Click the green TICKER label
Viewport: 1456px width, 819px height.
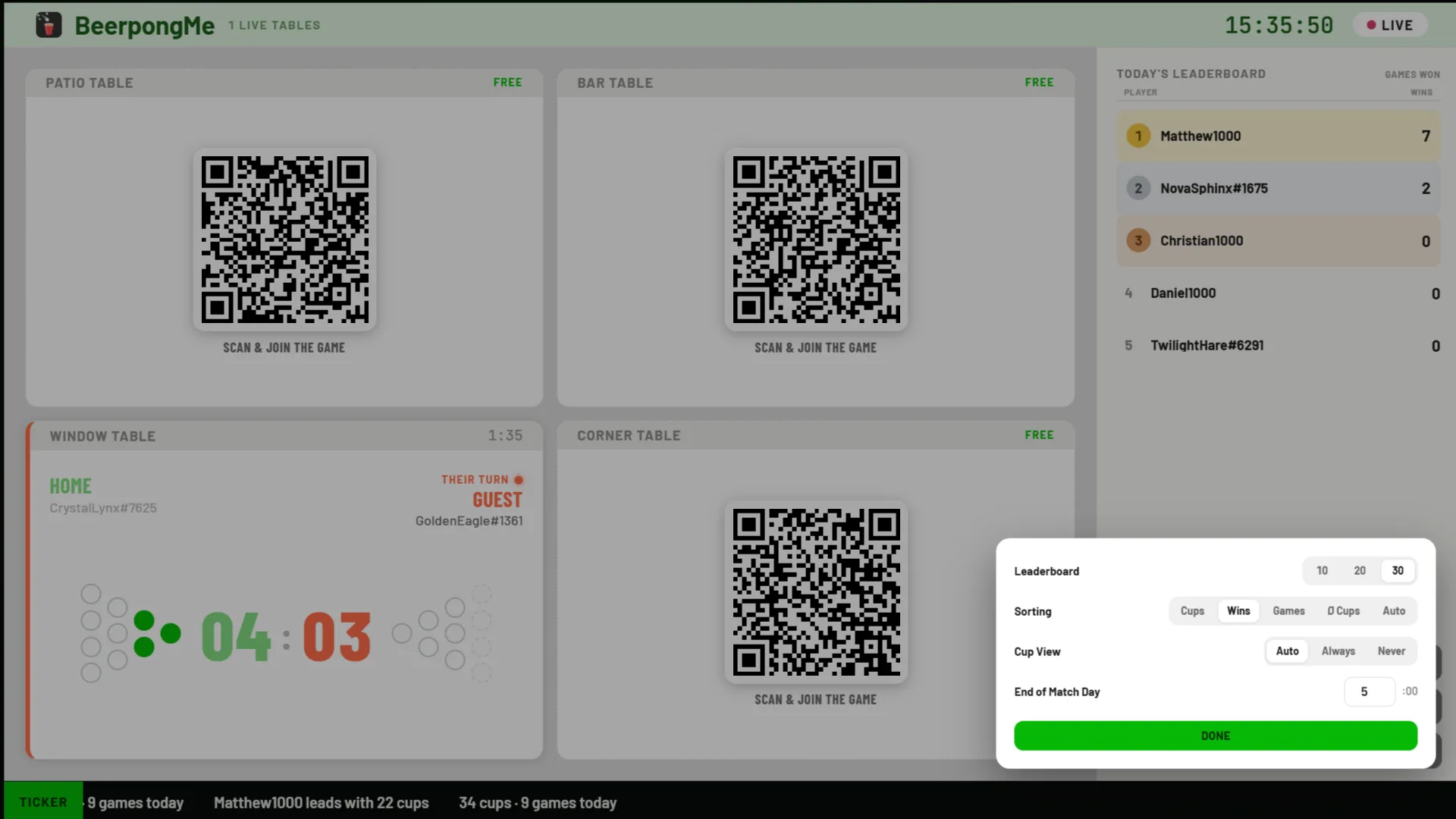coord(43,802)
